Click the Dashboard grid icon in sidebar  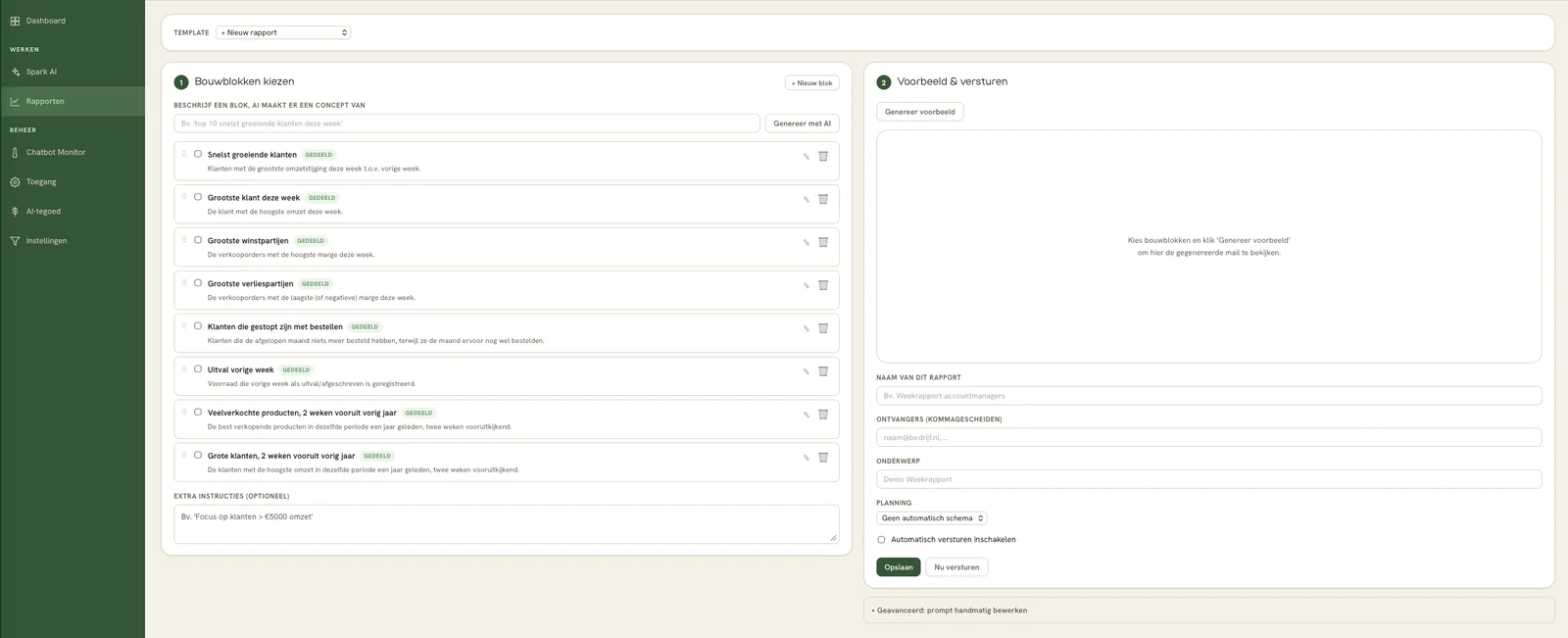[15, 21]
